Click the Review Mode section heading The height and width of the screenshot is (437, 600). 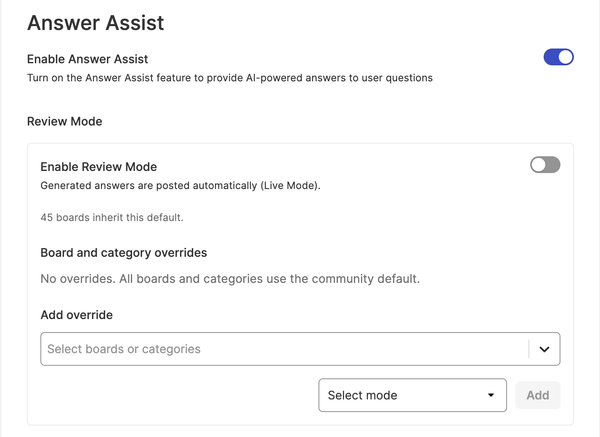pyautogui.click(x=65, y=121)
